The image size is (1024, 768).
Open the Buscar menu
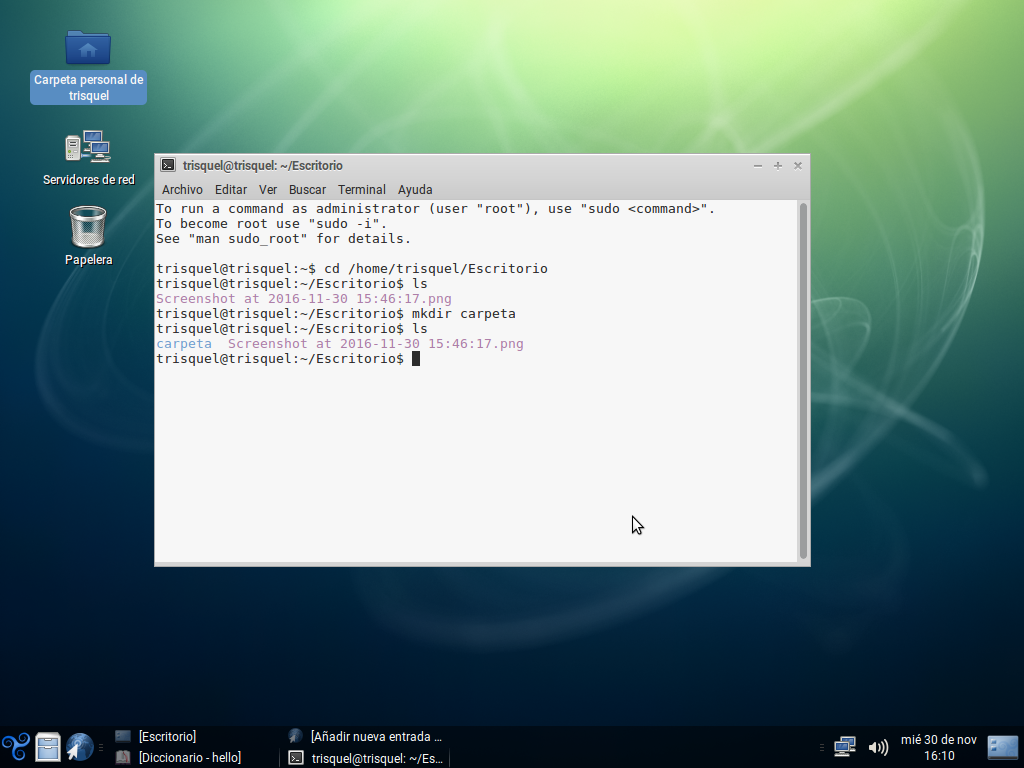(x=307, y=189)
